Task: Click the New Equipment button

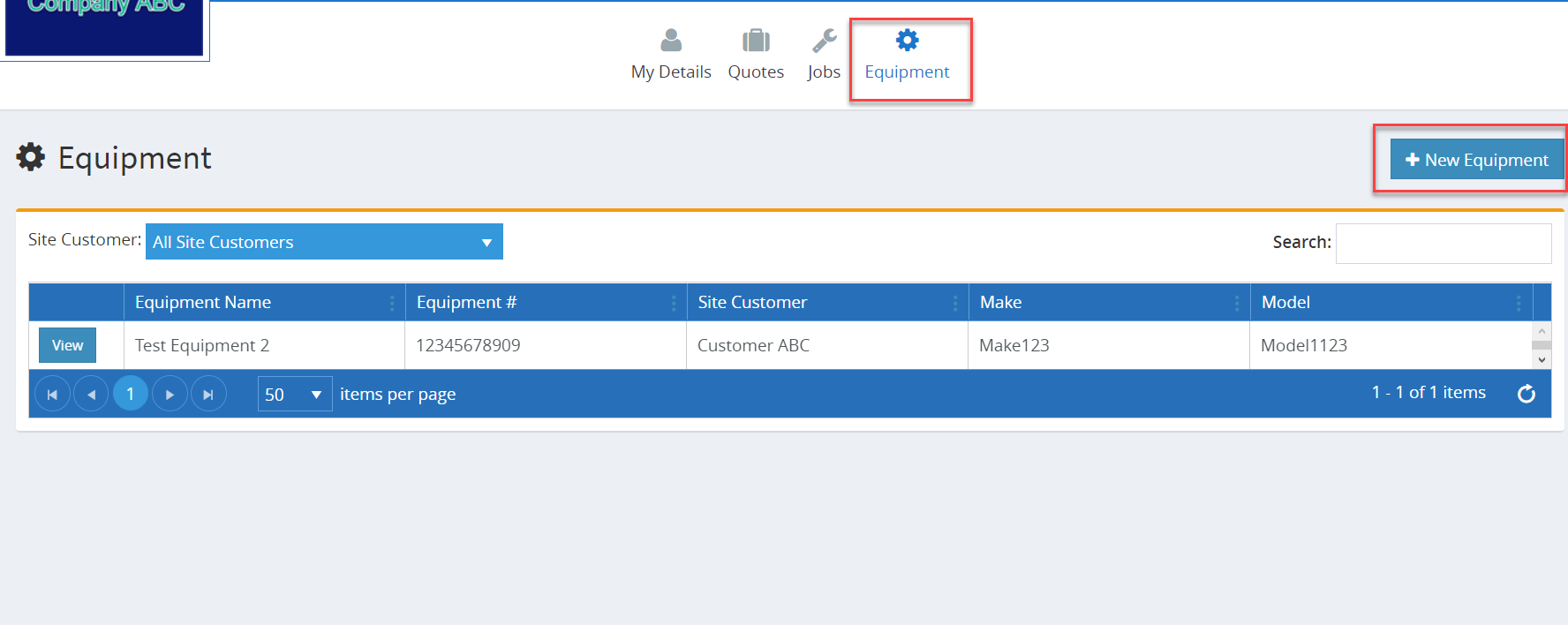Action: coord(1476,160)
